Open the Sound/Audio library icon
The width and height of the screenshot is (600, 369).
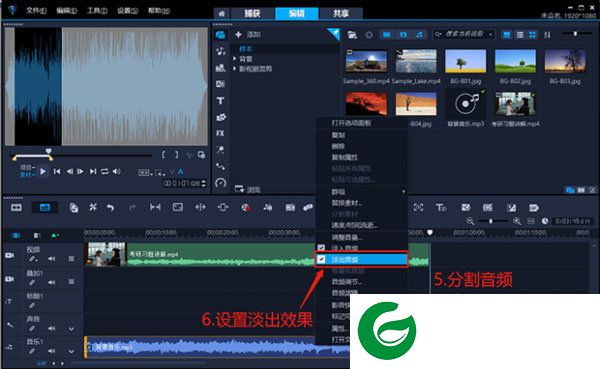pyautogui.click(x=220, y=51)
